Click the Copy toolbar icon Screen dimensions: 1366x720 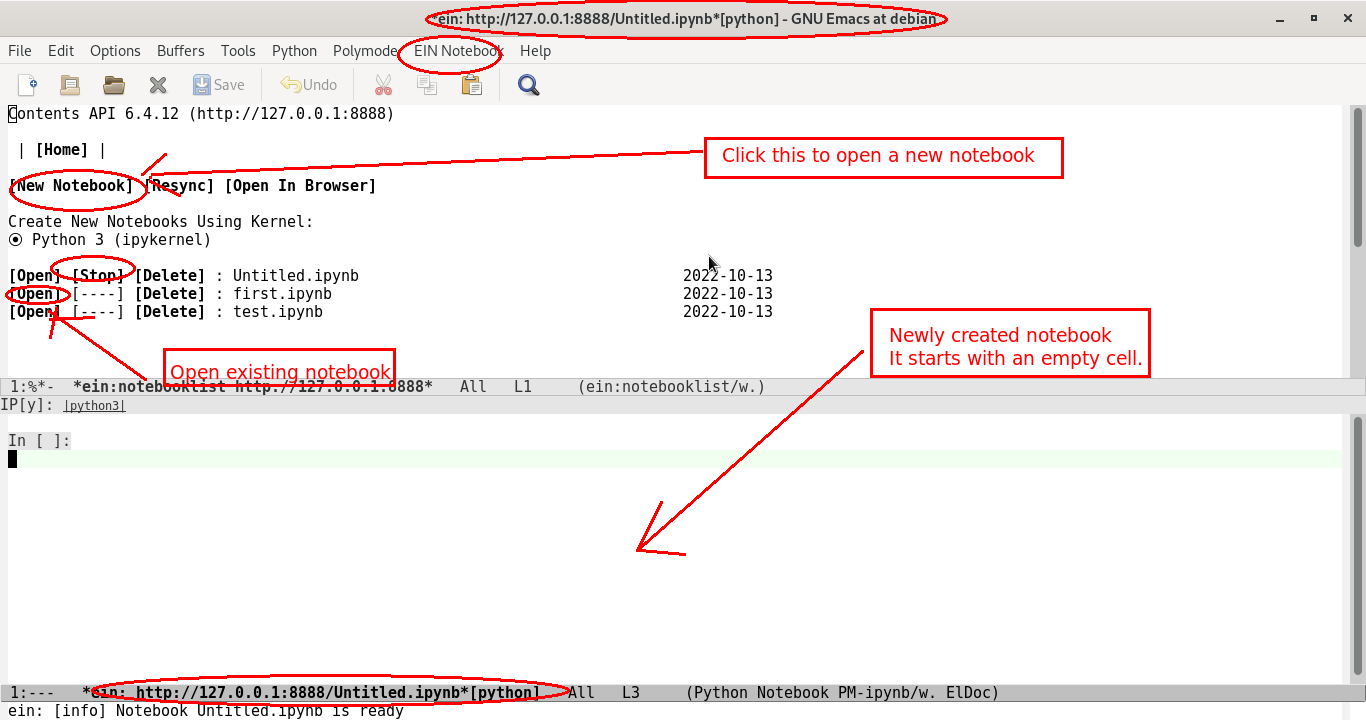click(427, 85)
